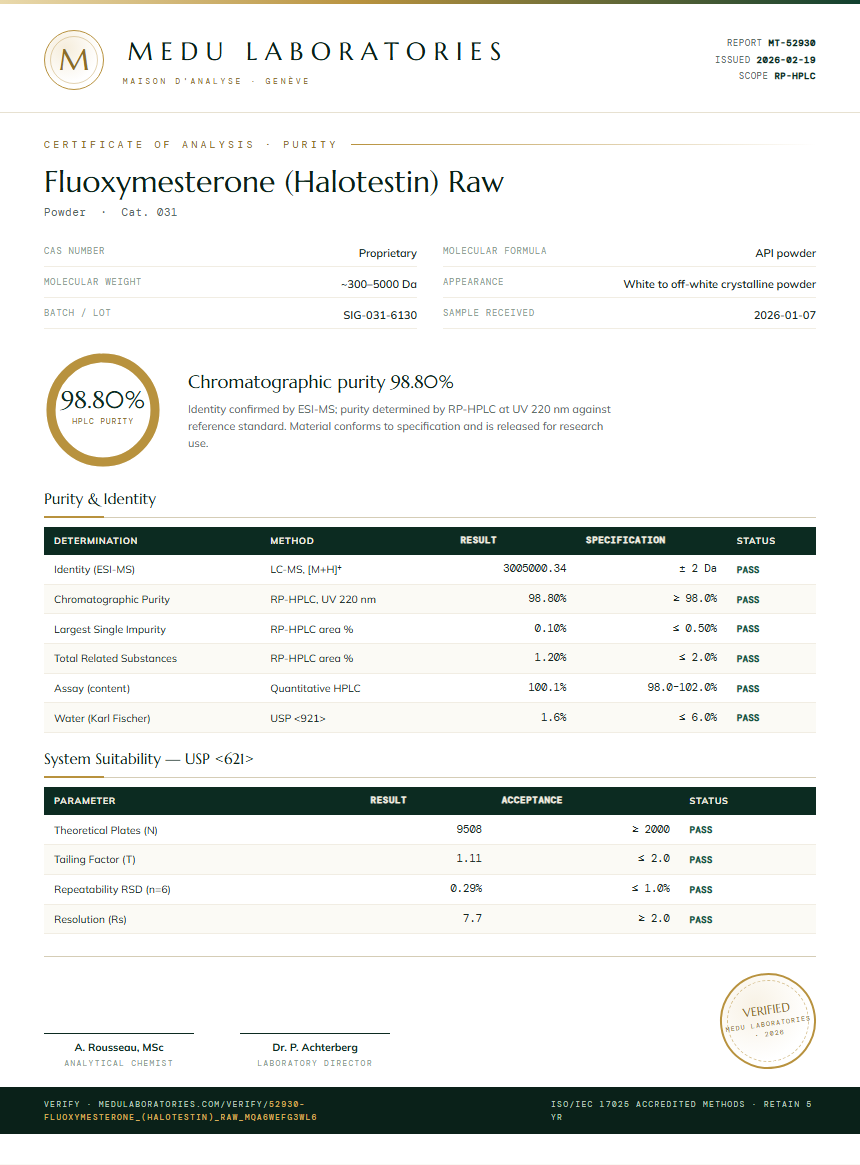The height and width of the screenshot is (1165, 860).
Task: Click PASS status for Water (Karl Fischer)
Action: [748, 718]
